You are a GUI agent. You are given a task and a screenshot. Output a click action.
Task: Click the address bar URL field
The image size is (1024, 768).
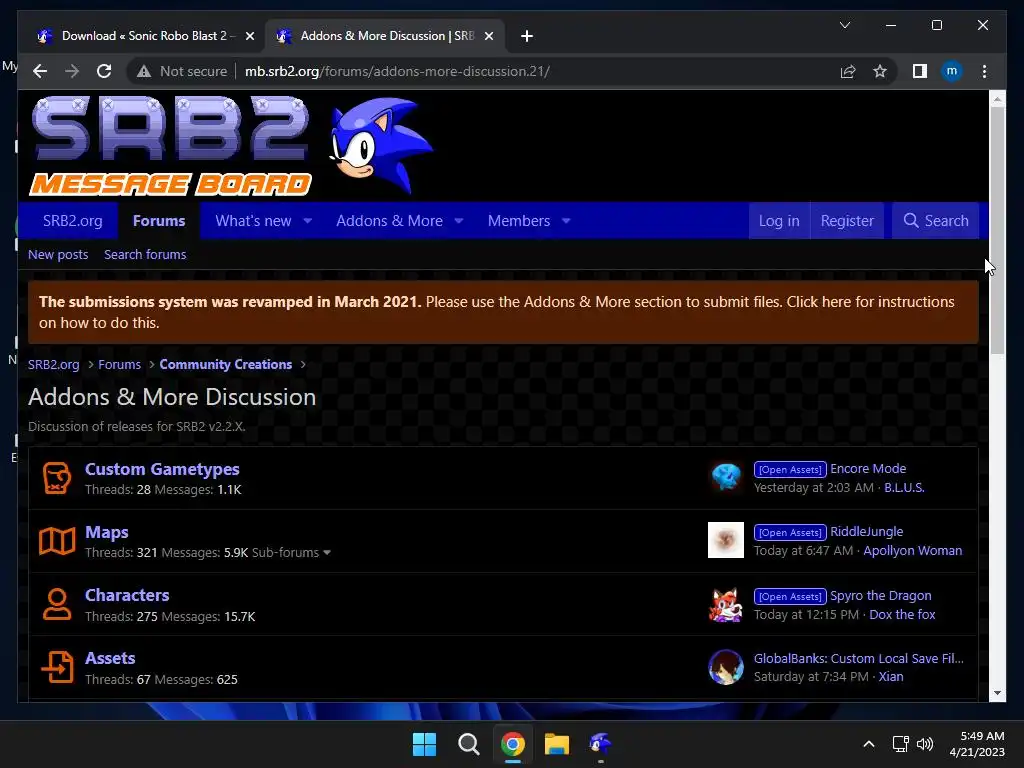[397, 71]
